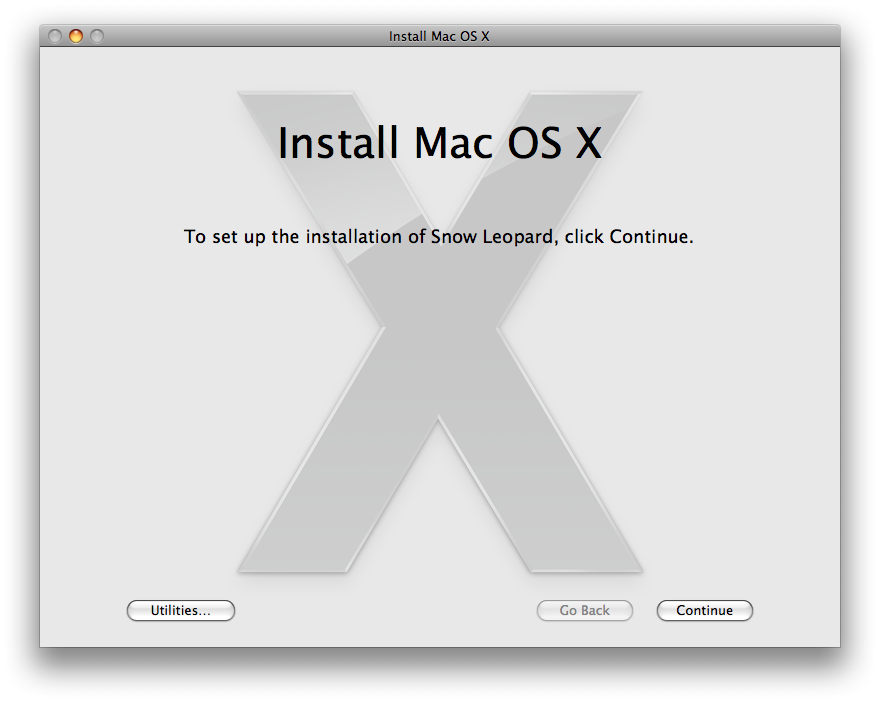Click the center crossing of the X logo
Screen dimensions: 880x702
[440, 340]
